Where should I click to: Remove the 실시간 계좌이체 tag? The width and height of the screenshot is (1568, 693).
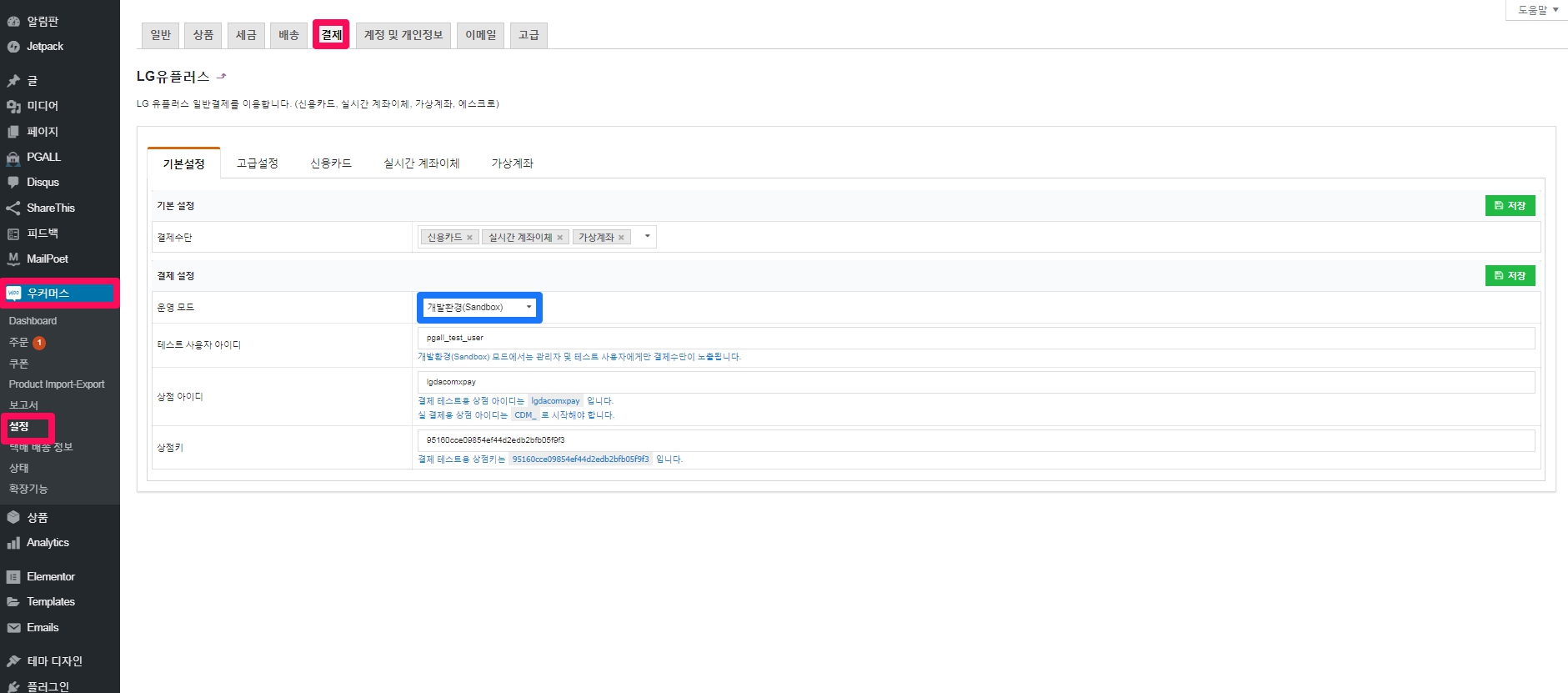[559, 238]
